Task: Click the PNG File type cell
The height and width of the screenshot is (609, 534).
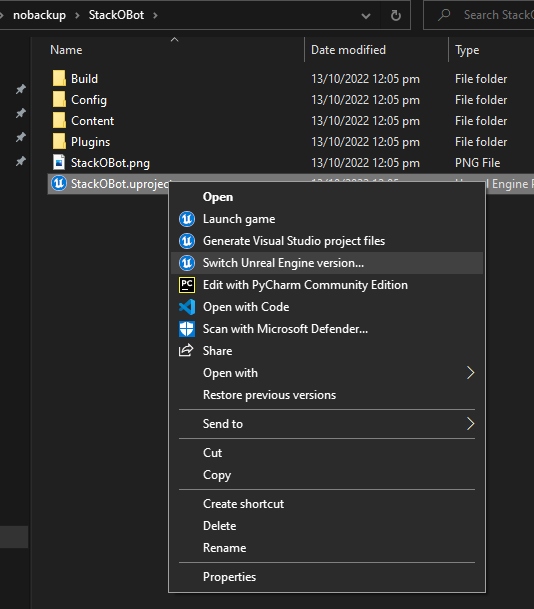Action: [x=478, y=163]
